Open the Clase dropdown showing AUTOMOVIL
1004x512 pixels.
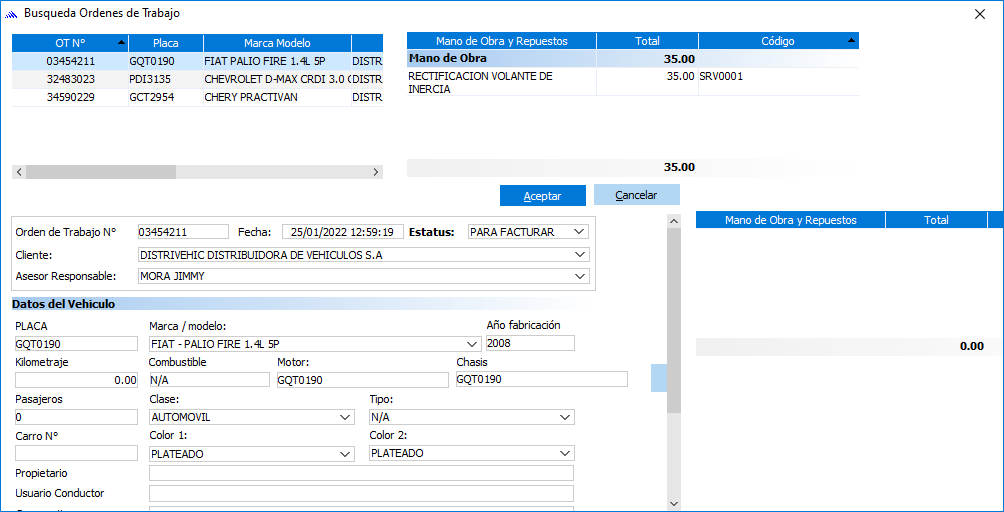tap(345, 417)
